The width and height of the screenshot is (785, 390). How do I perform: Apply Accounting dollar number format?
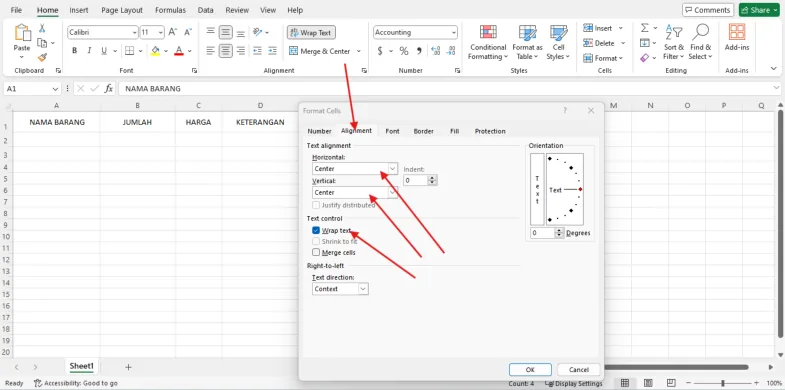[380, 51]
